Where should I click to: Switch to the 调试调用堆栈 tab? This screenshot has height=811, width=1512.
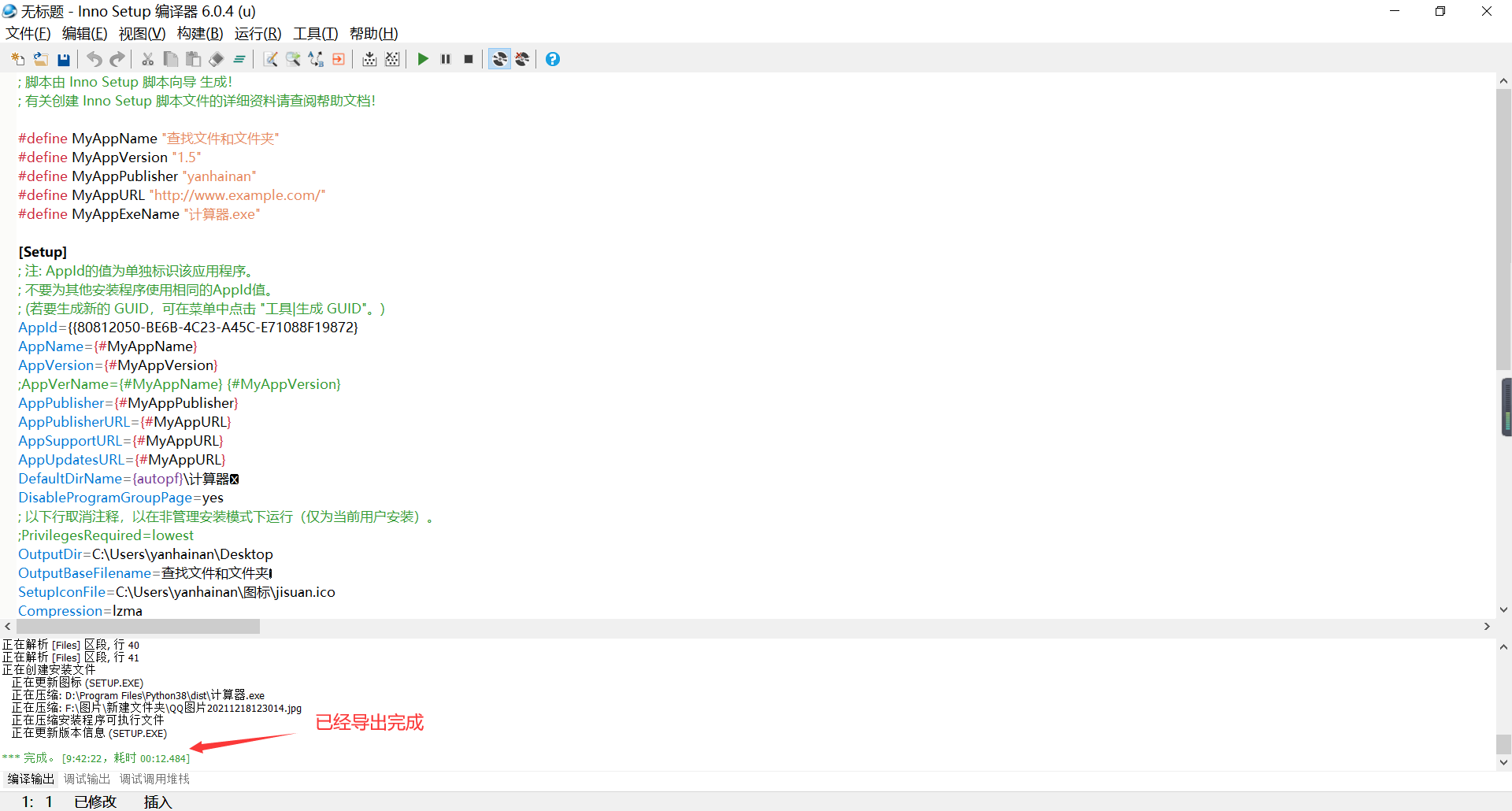tap(154, 779)
